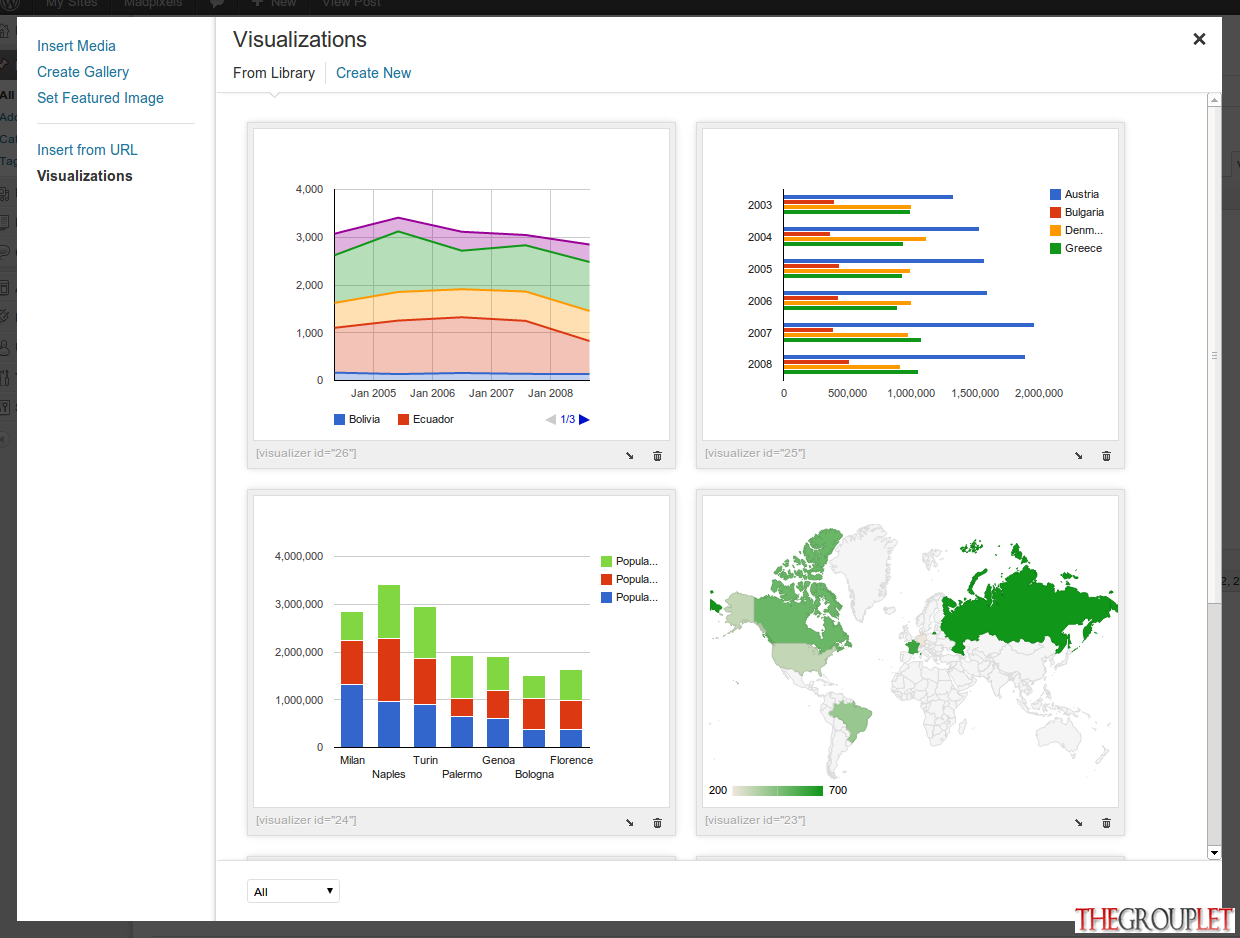Switch to the From Library tab
This screenshot has height=938, width=1240.
[x=274, y=73]
